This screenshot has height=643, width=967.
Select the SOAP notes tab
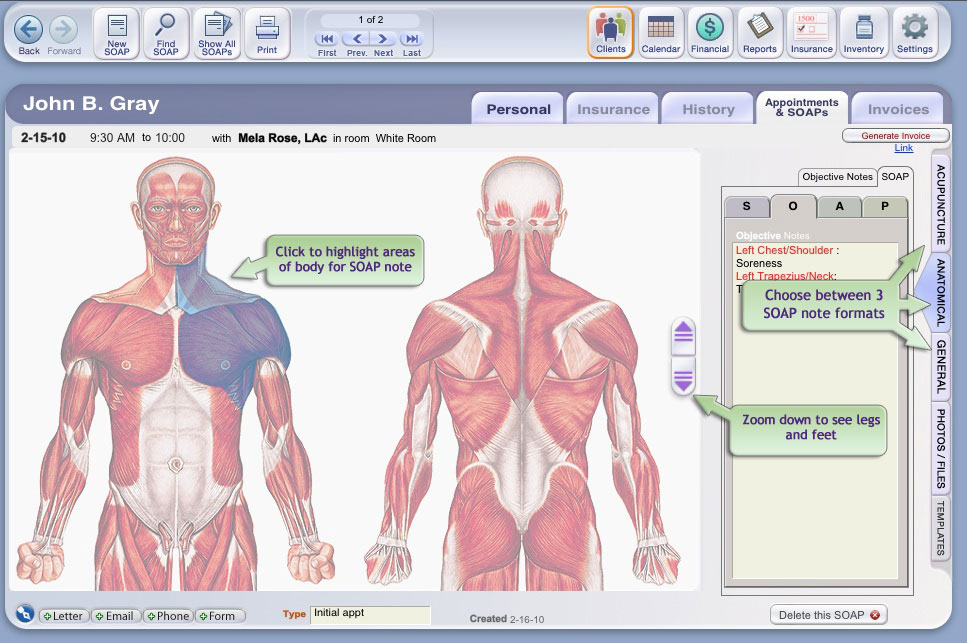895,177
